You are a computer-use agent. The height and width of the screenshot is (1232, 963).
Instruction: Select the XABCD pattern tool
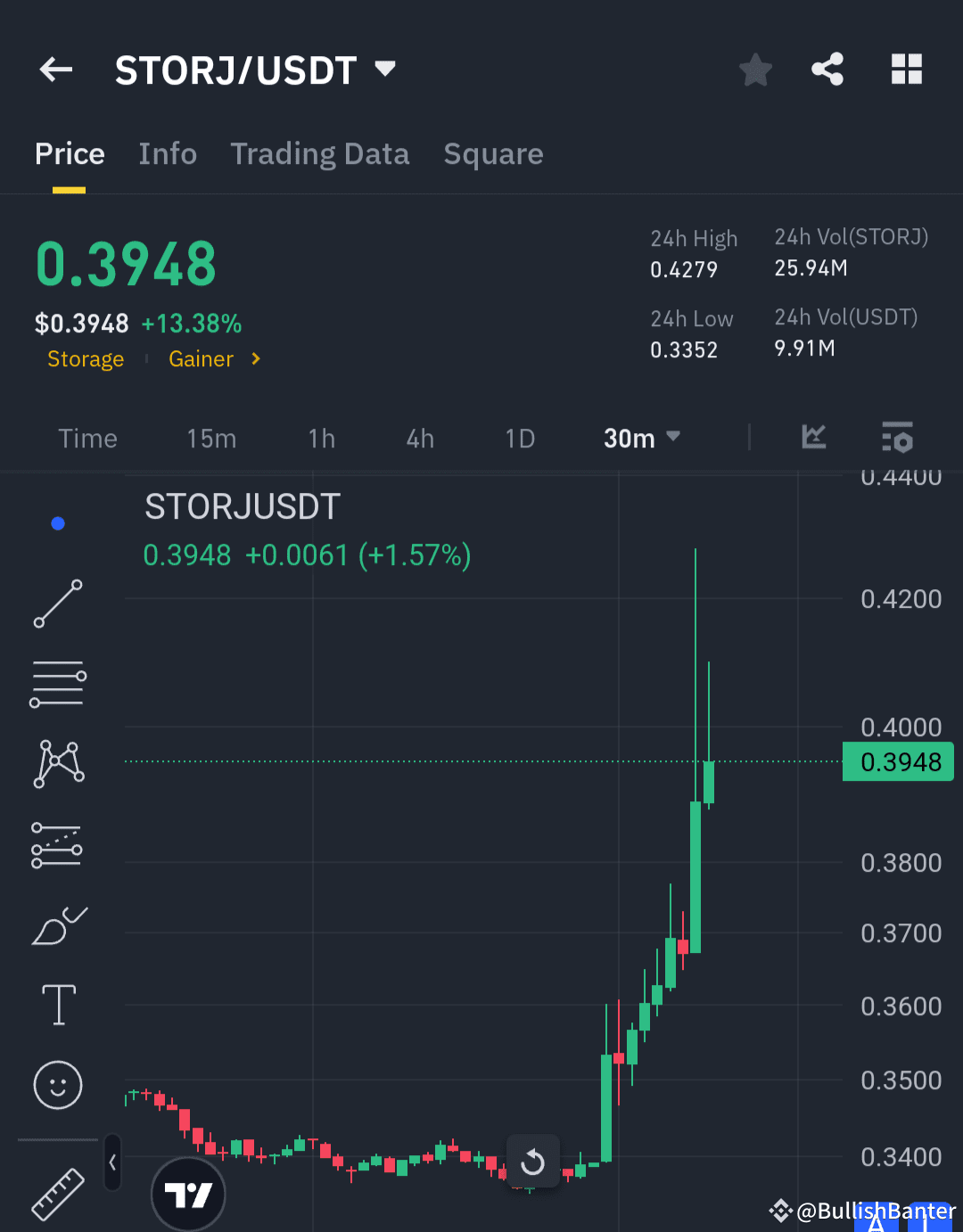coord(58,762)
